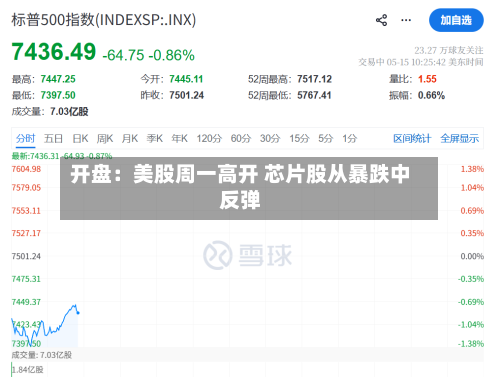The height and width of the screenshot is (377, 500).
Task: Open the 周K chart tab
Action: [x=105, y=138]
